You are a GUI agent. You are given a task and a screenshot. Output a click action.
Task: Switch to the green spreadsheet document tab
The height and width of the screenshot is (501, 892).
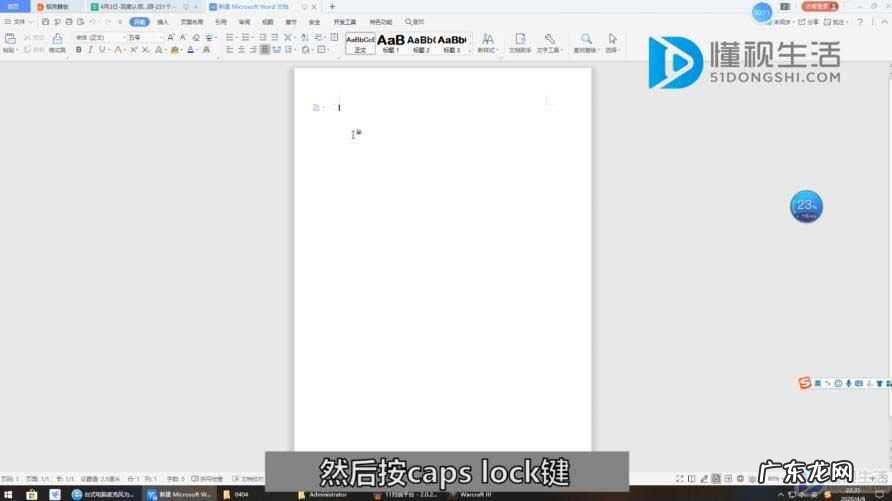pyautogui.click(x=138, y=7)
